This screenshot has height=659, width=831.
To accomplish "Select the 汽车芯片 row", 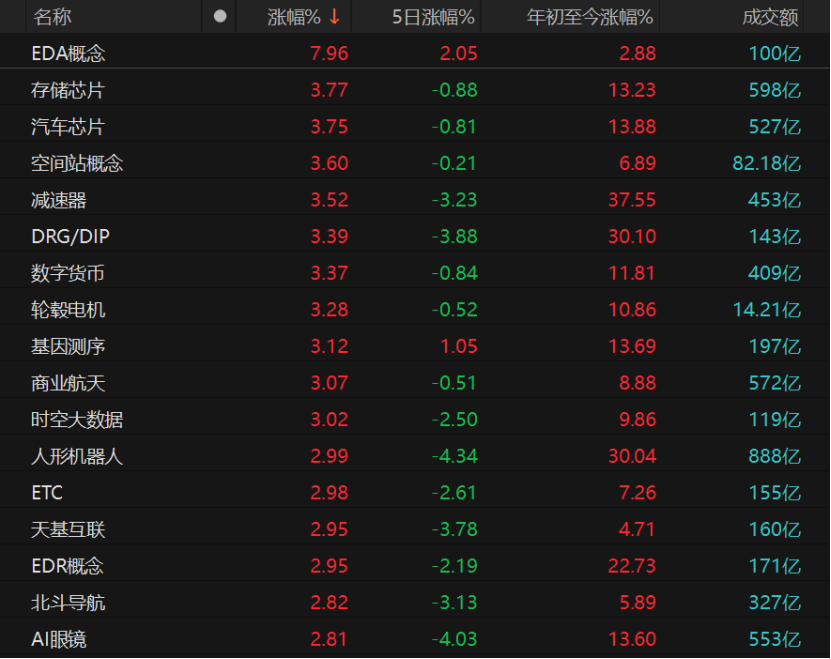I will coord(68,127).
